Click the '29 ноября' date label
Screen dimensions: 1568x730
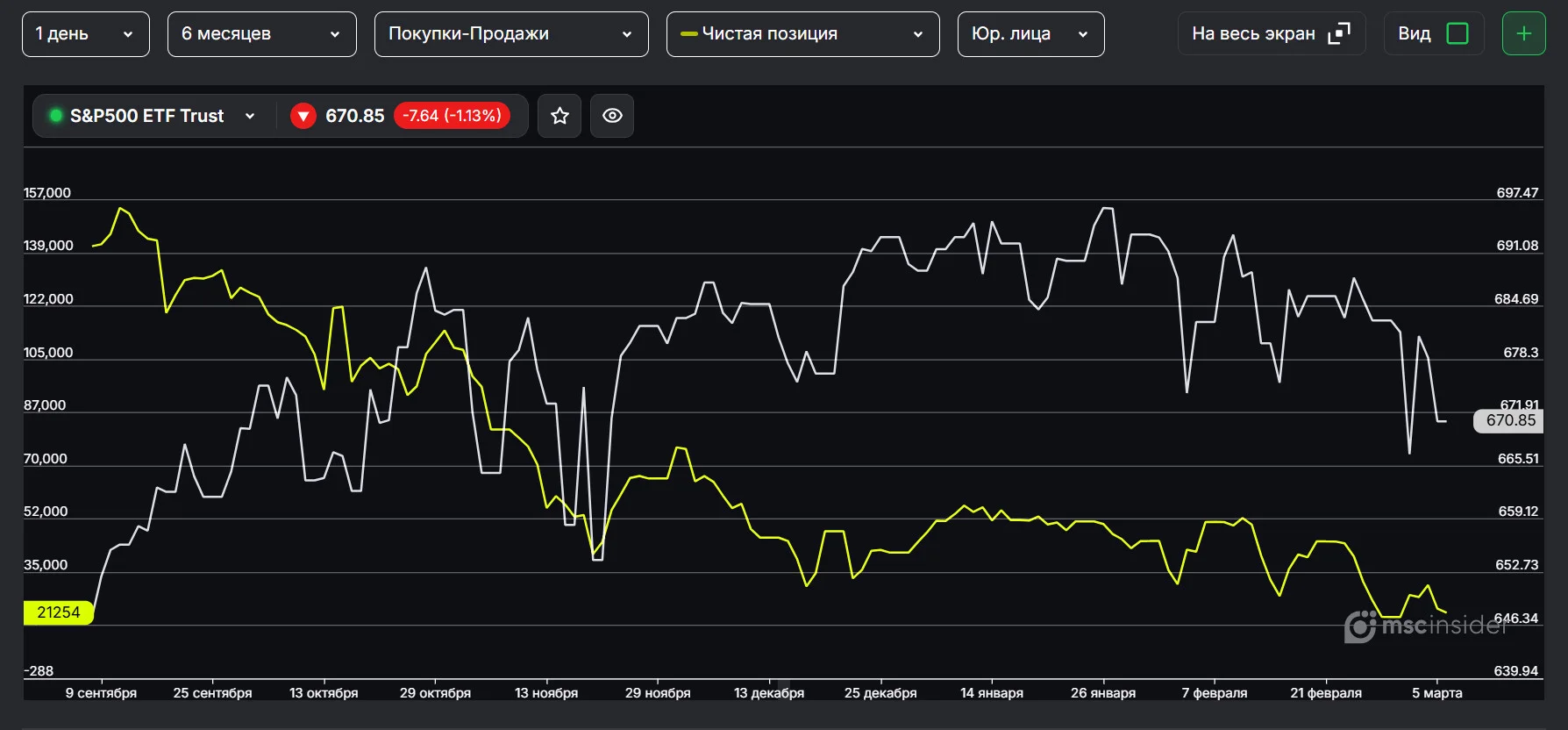(x=658, y=693)
